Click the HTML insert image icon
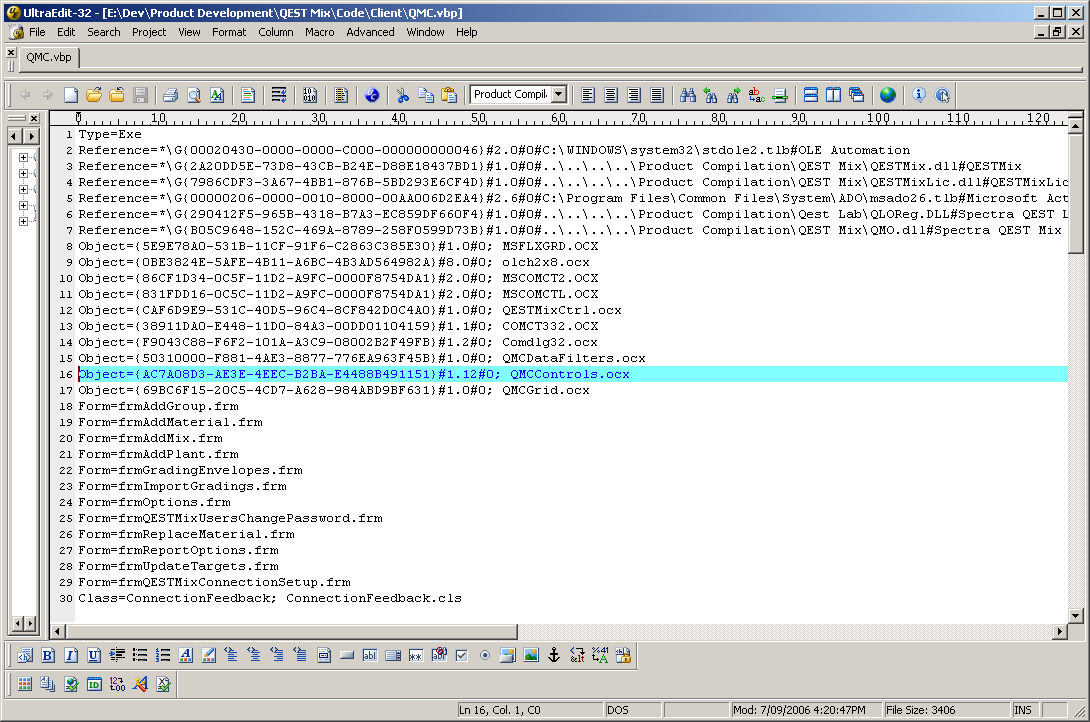Viewport: 1090px width, 722px height. pyautogui.click(x=531, y=655)
